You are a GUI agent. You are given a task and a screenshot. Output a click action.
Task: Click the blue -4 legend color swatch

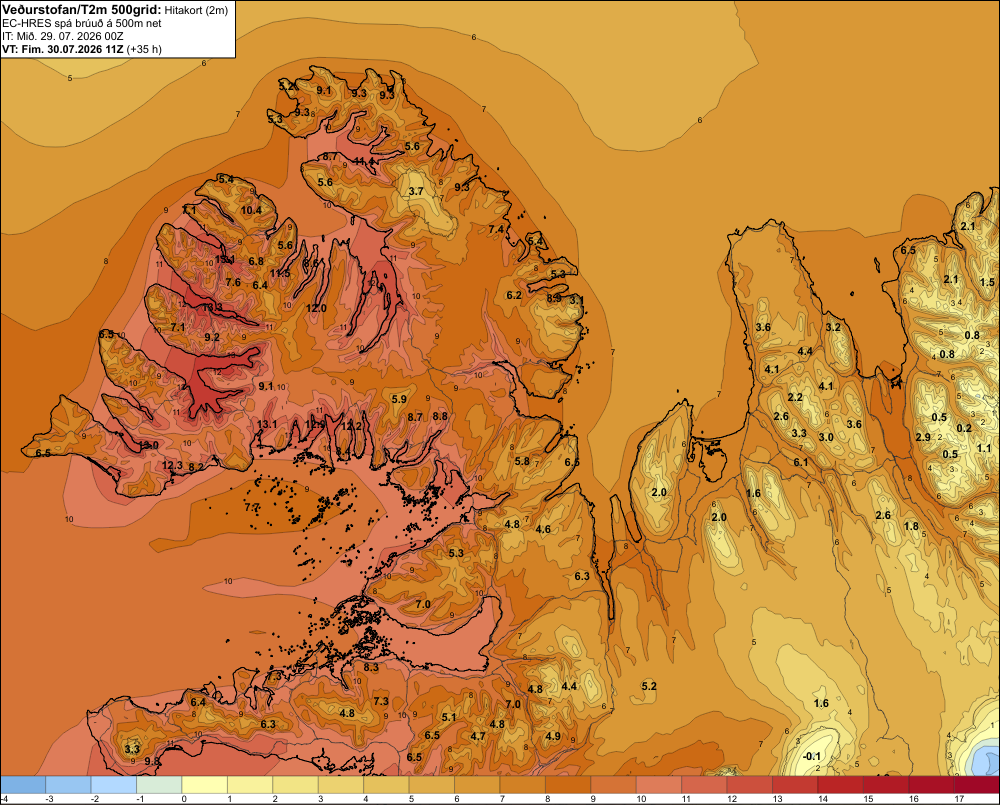pos(23,785)
